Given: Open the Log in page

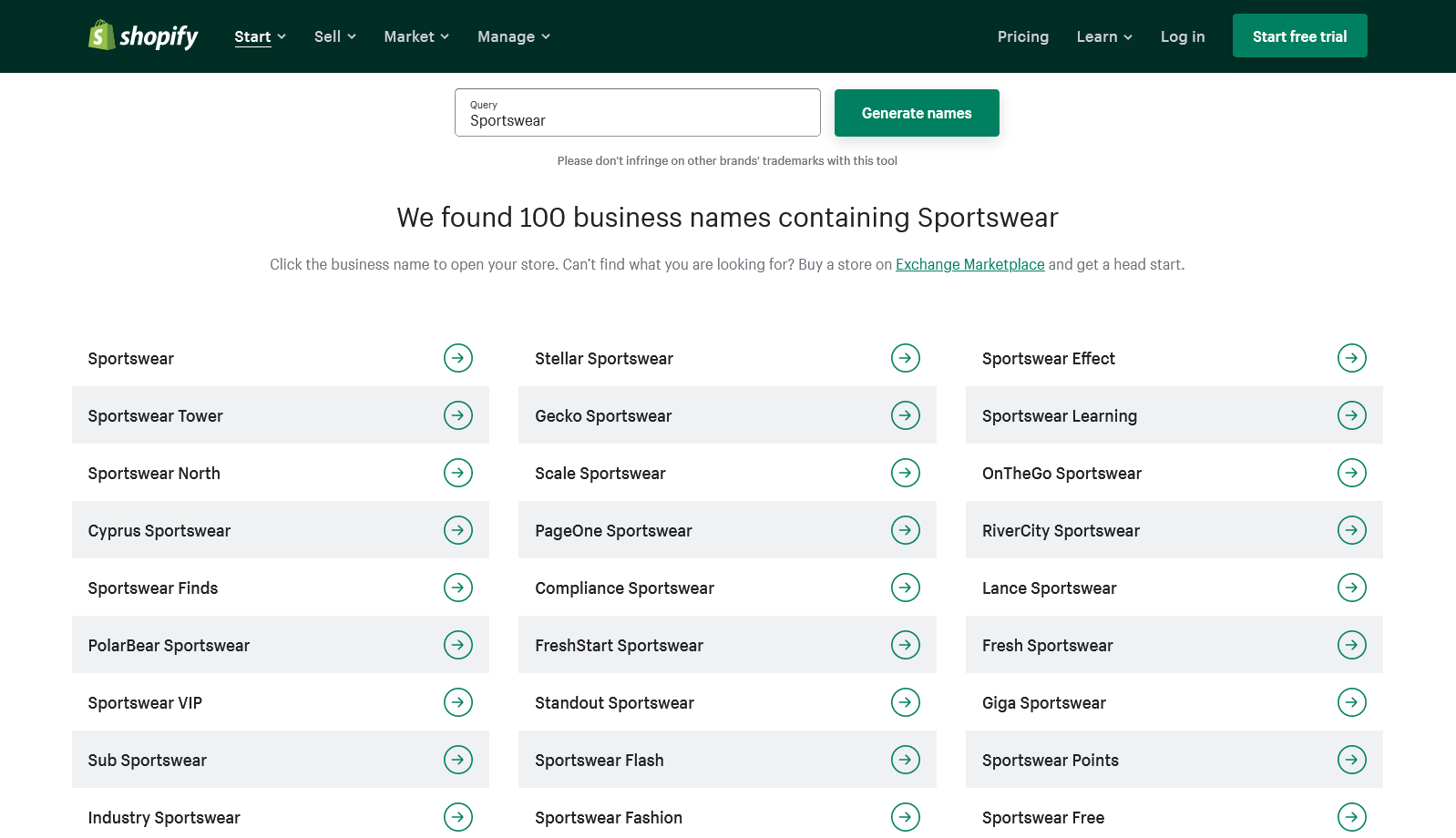Looking at the screenshot, I should (x=1182, y=36).
